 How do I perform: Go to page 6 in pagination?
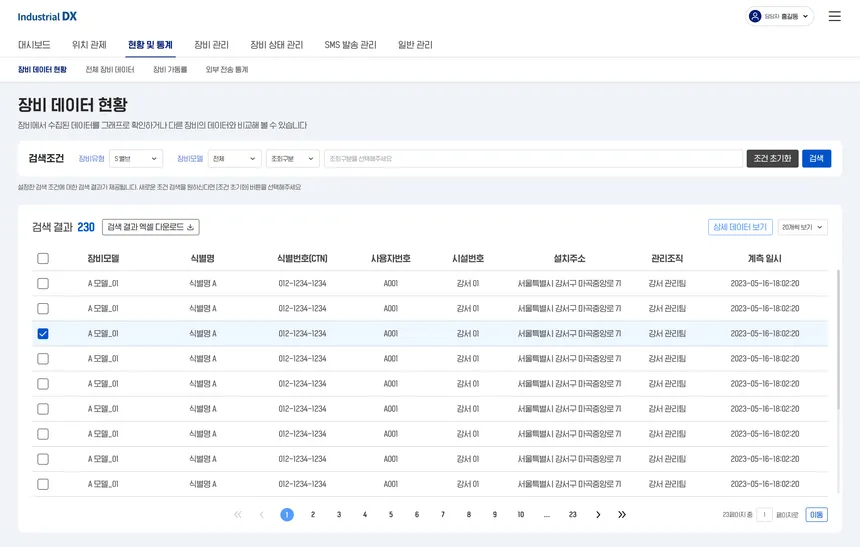(417, 515)
